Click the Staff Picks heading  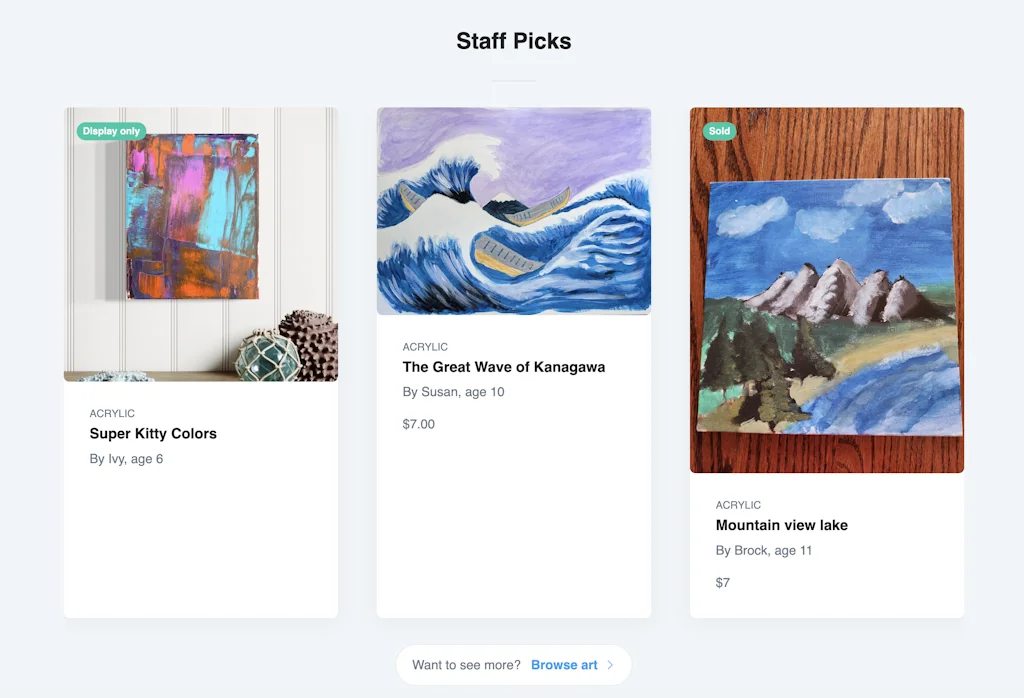(514, 41)
